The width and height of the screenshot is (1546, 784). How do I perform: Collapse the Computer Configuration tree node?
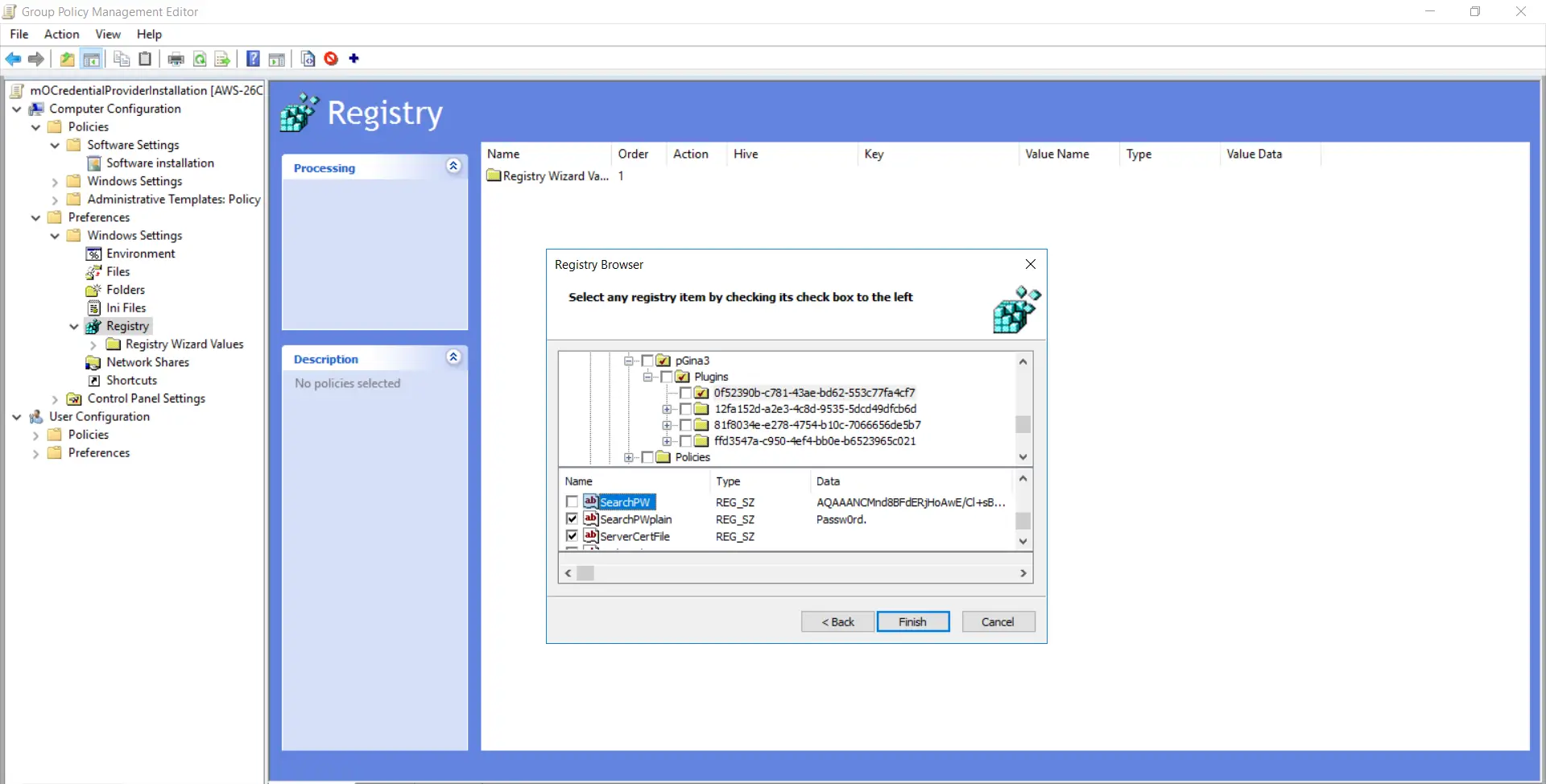pyautogui.click(x=17, y=109)
